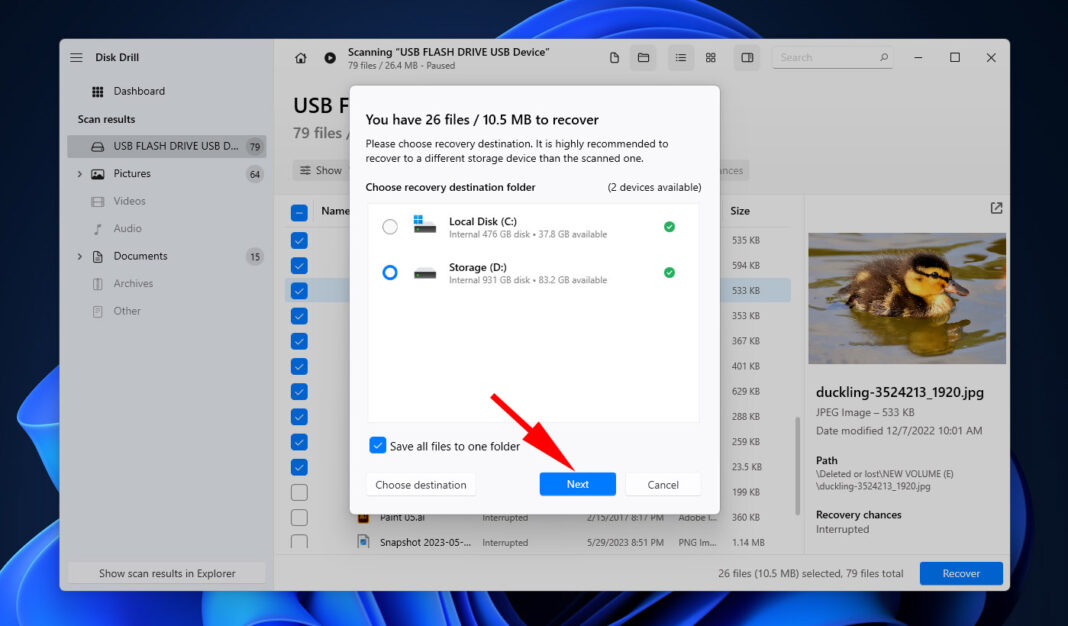Click the Dashboard grid icon

point(97,91)
